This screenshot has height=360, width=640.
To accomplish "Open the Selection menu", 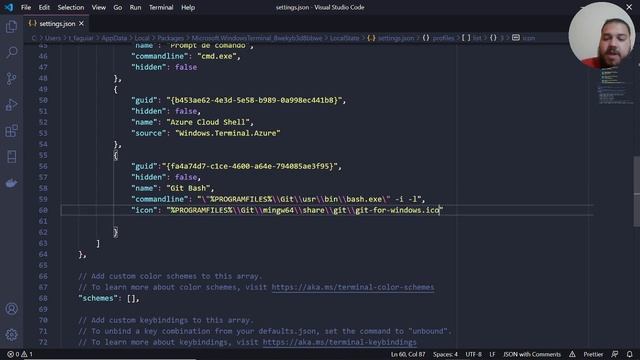I will click(71, 7).
